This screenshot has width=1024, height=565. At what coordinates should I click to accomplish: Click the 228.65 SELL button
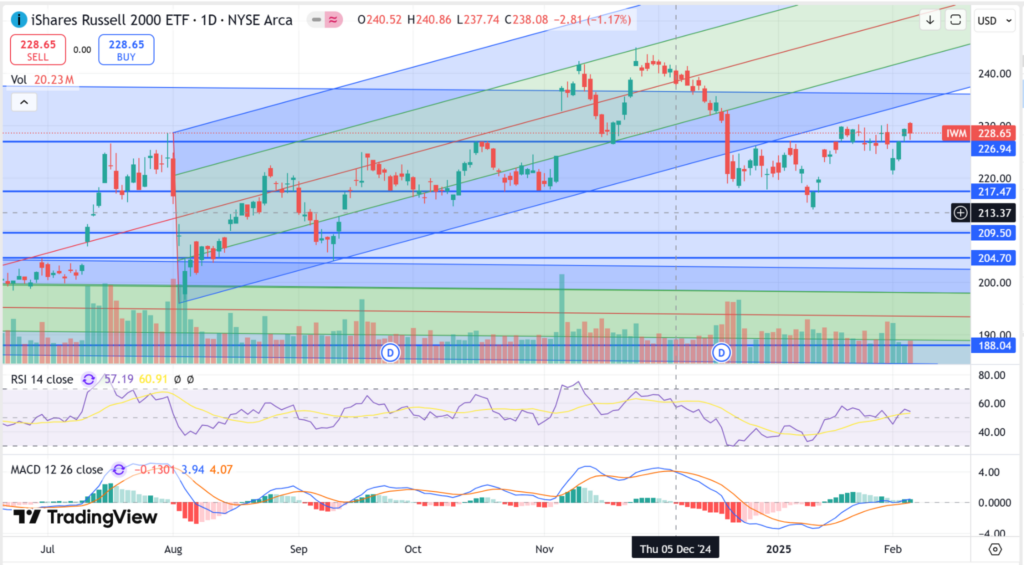[x=38, y=50]
